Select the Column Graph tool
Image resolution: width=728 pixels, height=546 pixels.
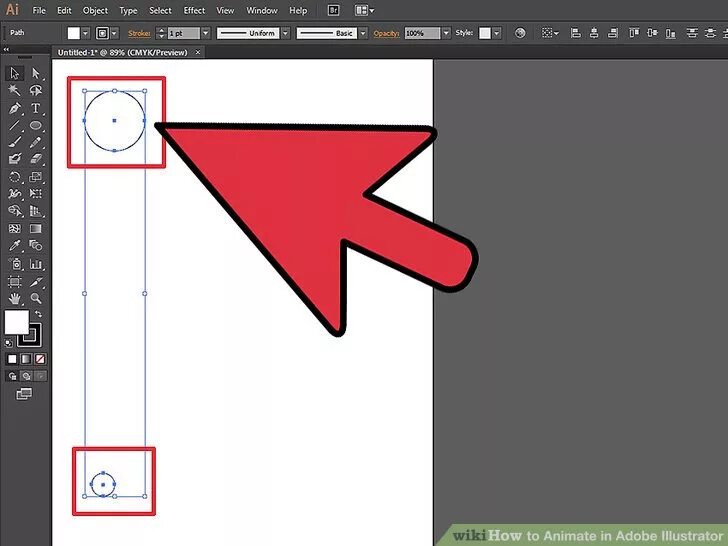click(35, 264)
